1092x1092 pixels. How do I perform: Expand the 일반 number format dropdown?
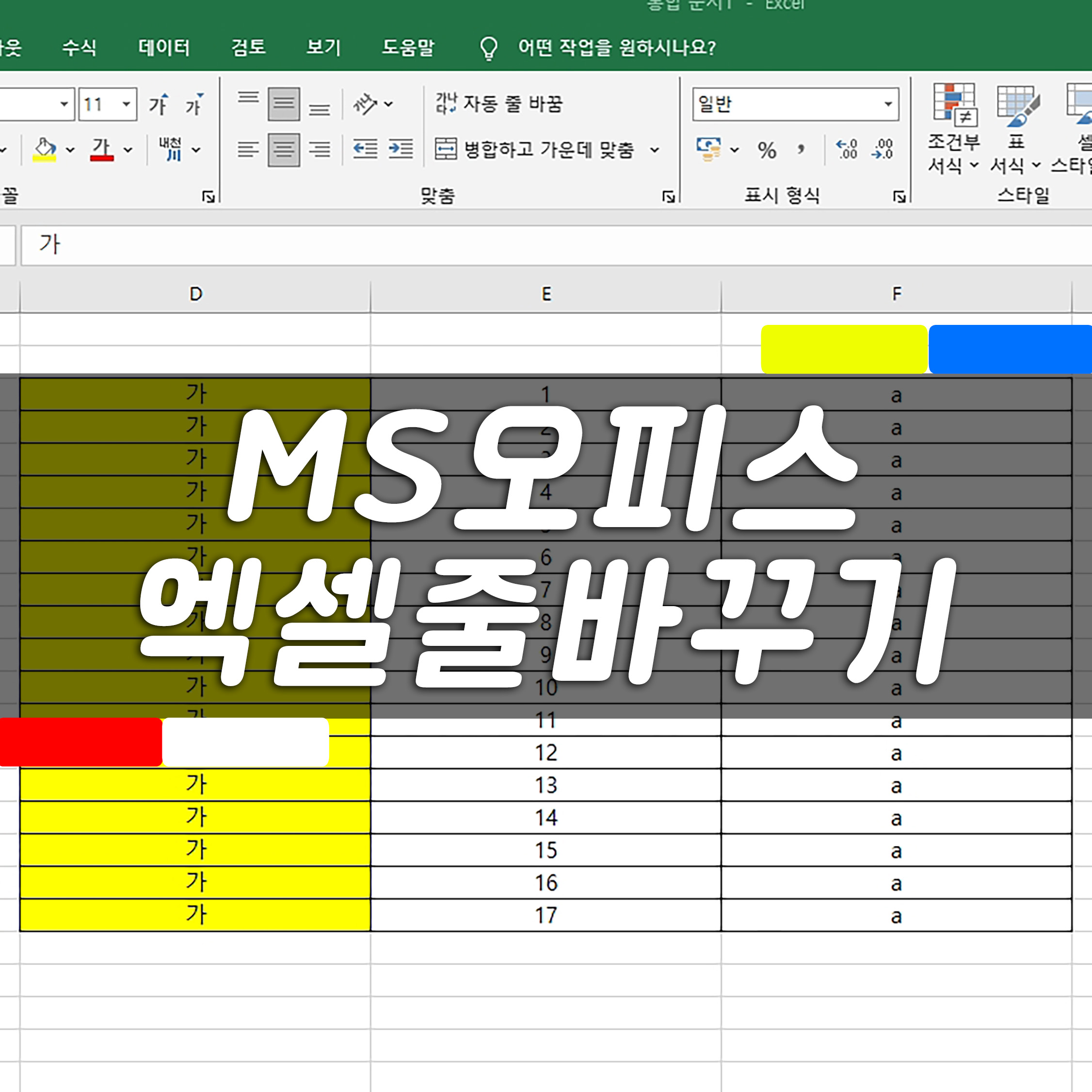coord(888,104)
